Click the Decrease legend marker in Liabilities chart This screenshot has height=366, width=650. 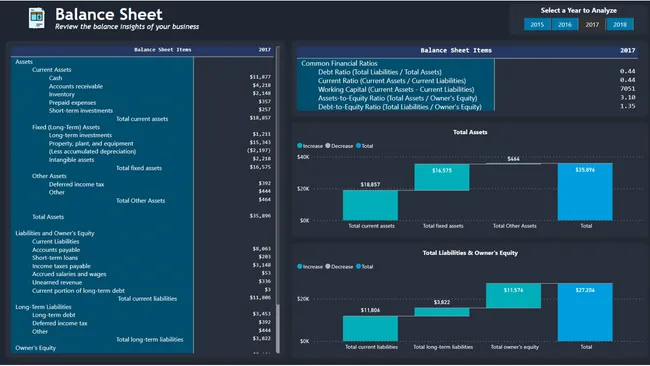coord(328,266)
